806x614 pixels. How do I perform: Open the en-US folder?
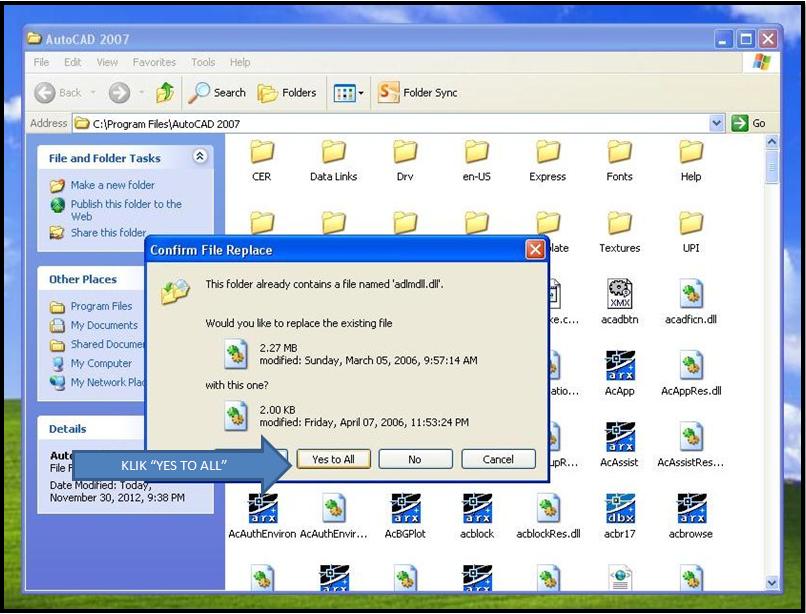(477, 161)
